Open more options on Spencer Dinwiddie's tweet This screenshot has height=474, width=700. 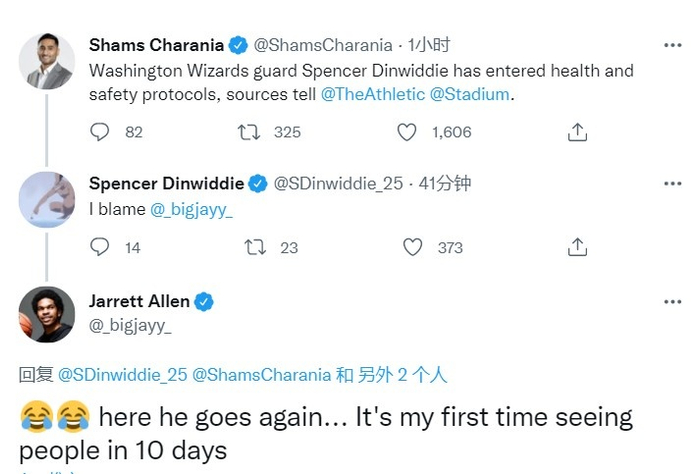[673, 184]
